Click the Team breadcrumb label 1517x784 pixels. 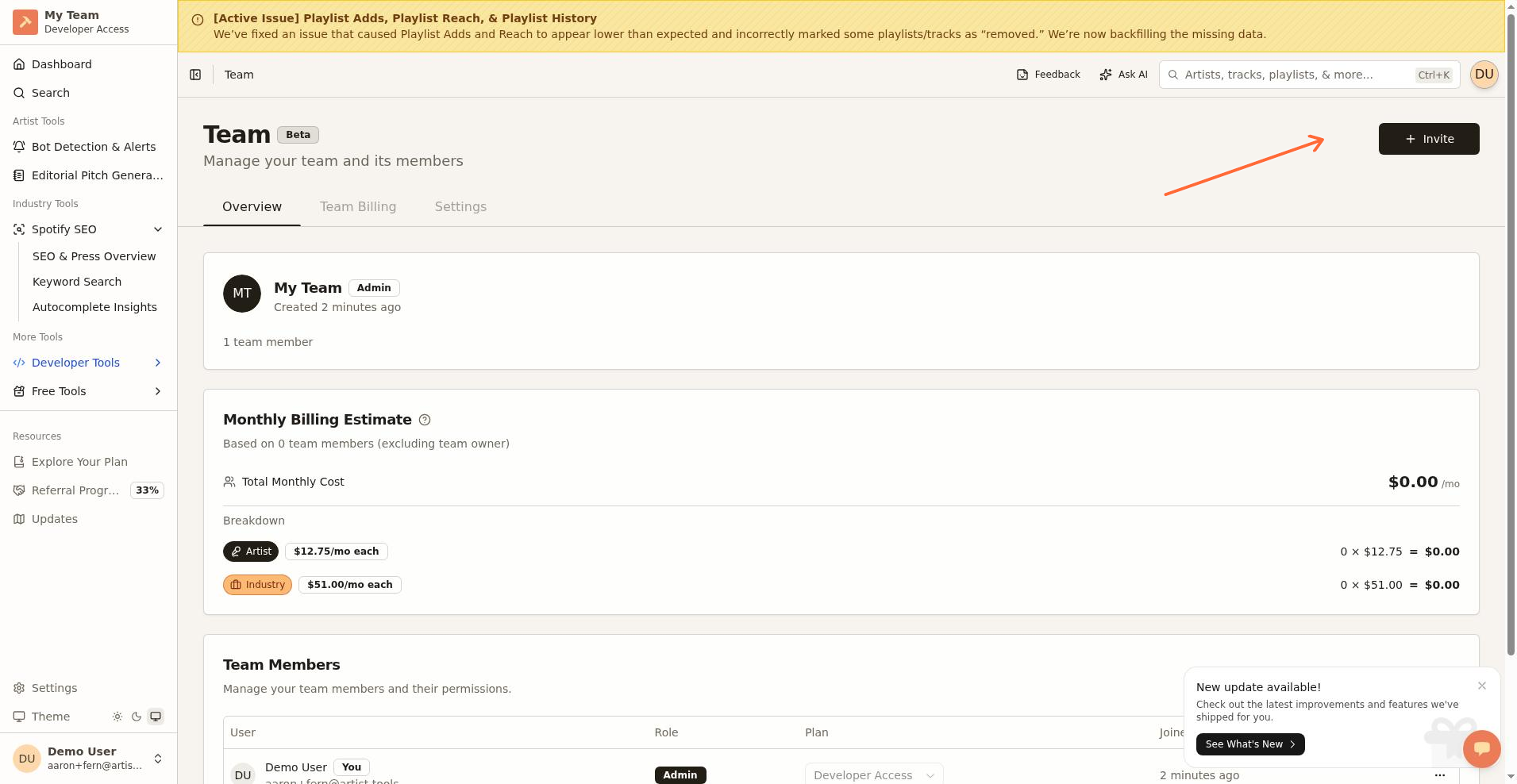coord(239,75)
